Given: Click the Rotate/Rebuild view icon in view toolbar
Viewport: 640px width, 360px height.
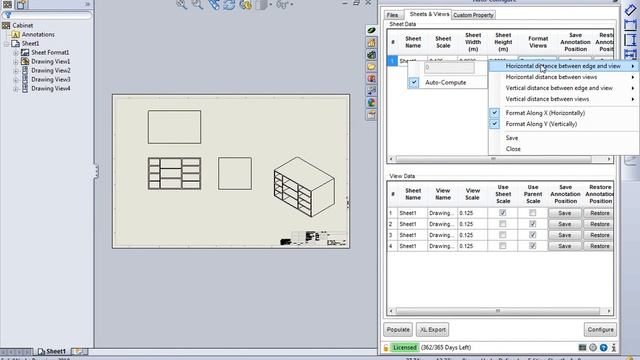Looking at the screenshot, I should [229, 4].
